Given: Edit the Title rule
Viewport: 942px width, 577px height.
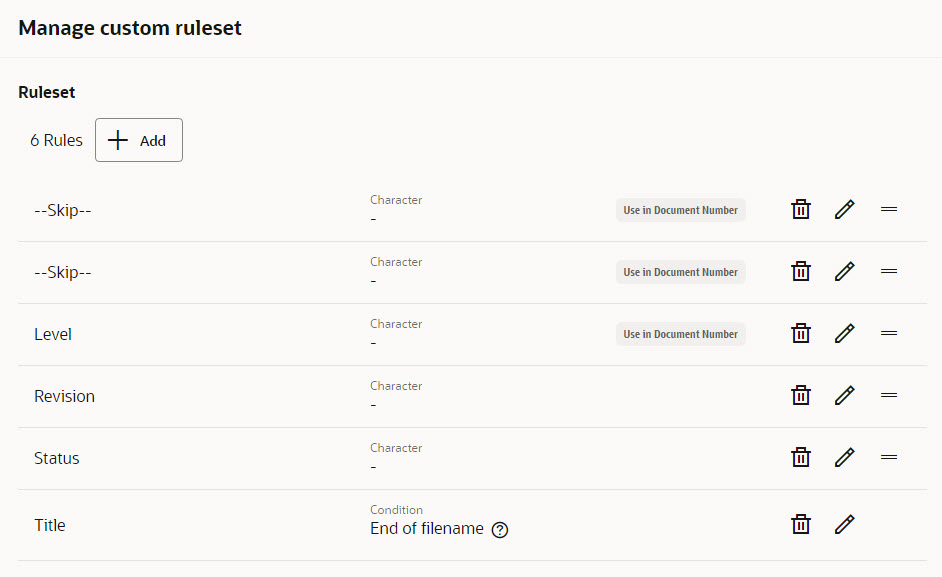Looking at the screenshot, I should tap(844, 525).
